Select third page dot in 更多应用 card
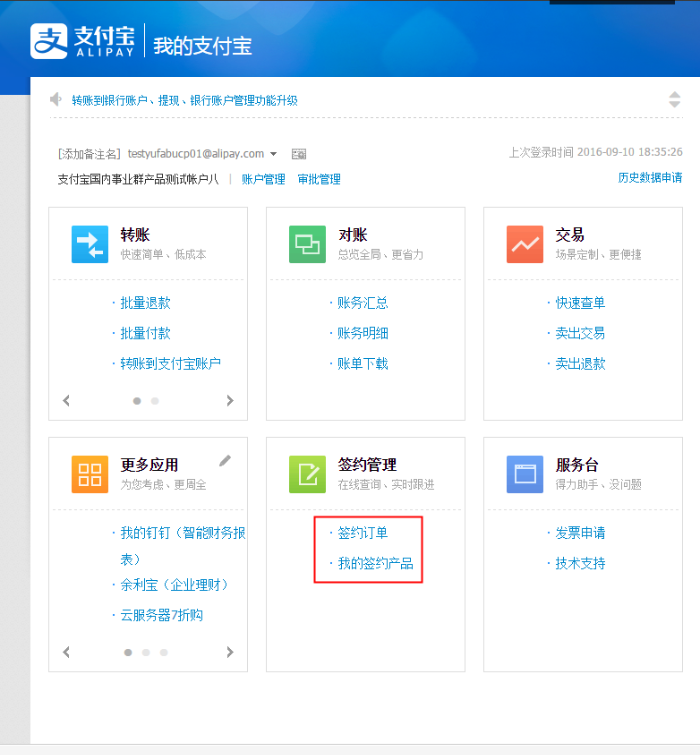Screen dimensions: 700x755 (x=164, y=652)
